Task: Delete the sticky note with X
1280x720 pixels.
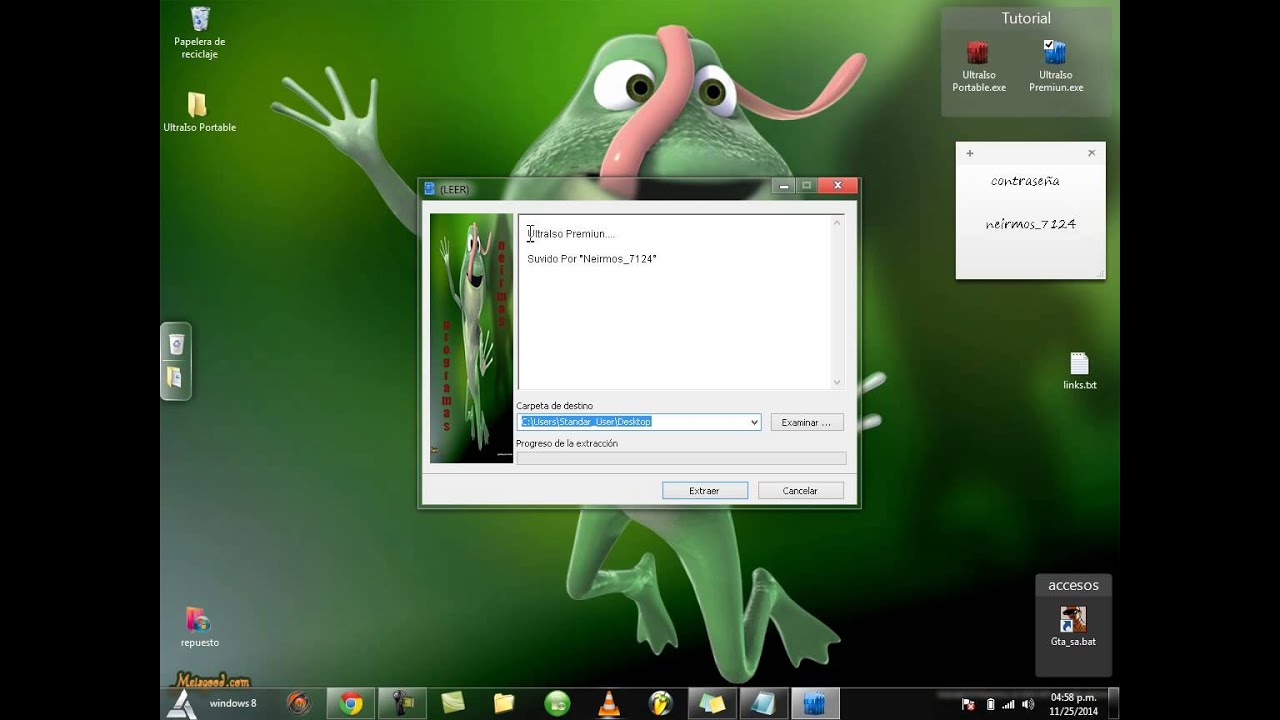Action: pyautogui.click(x=1091, y=153)
